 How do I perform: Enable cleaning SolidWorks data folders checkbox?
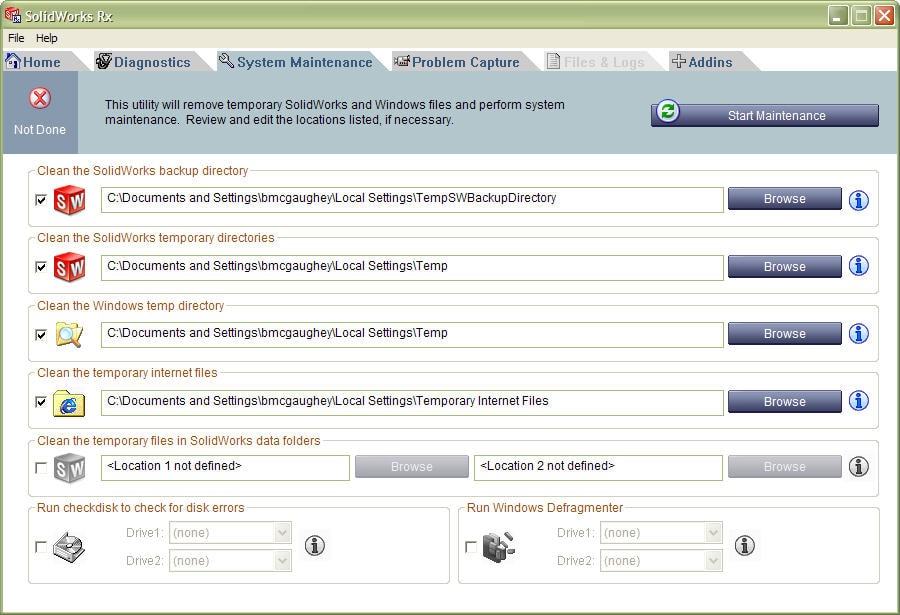(x=41, y=468)
